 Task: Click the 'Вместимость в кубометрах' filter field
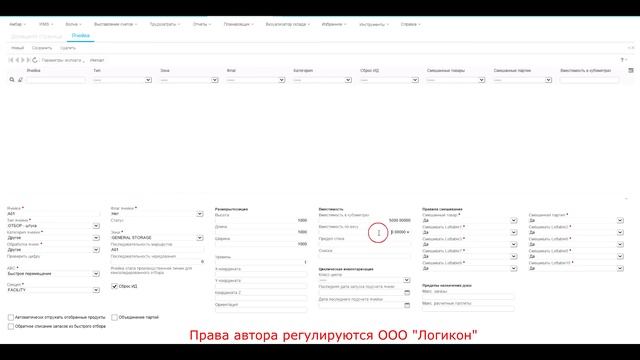click(x=589, y=80)
